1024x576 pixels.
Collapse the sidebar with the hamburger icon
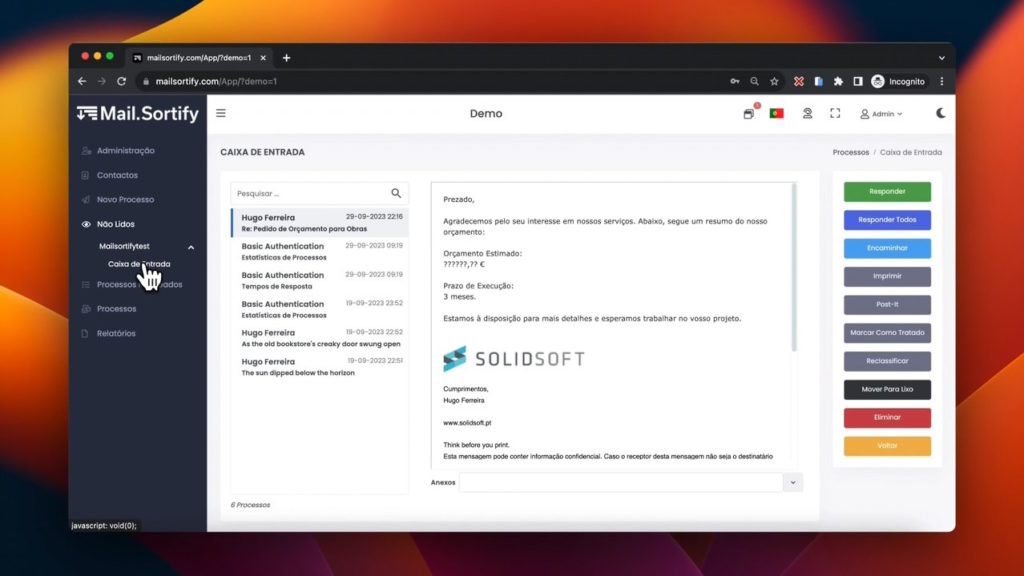pos(221,113)
